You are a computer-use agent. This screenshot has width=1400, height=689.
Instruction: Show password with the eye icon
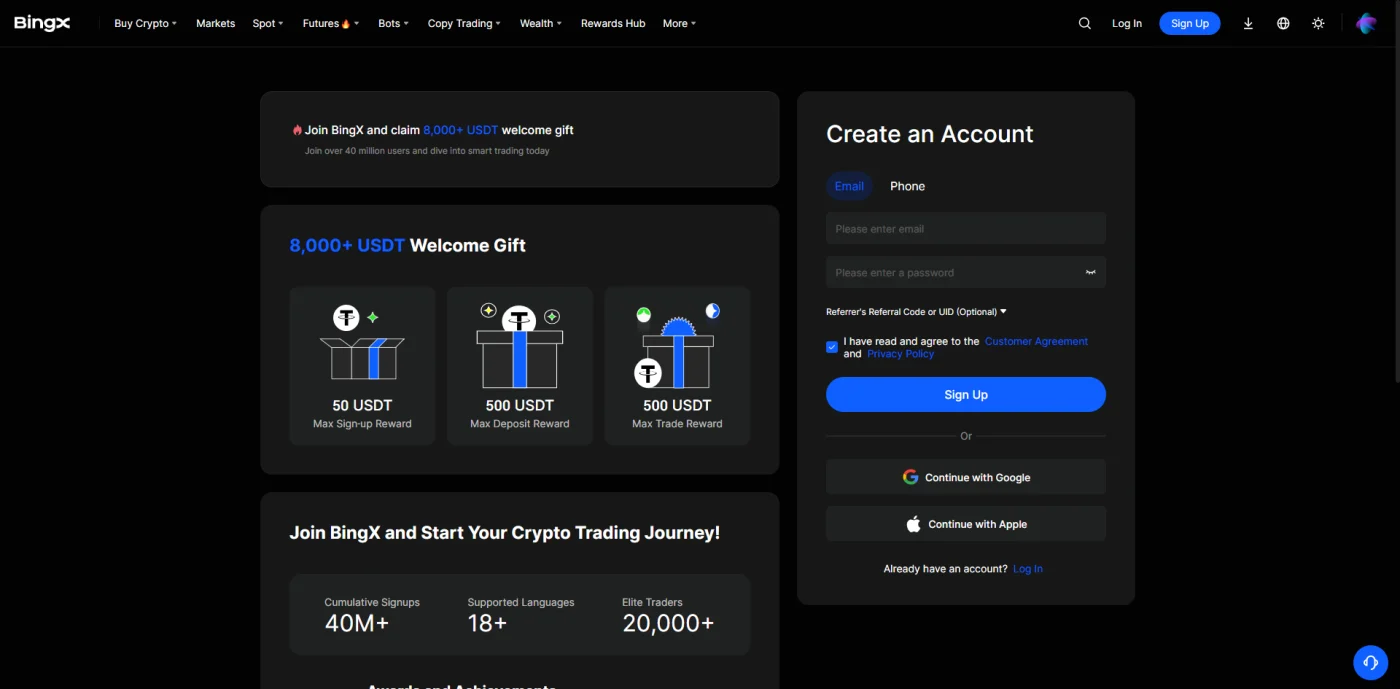[x=1090, y=272]
